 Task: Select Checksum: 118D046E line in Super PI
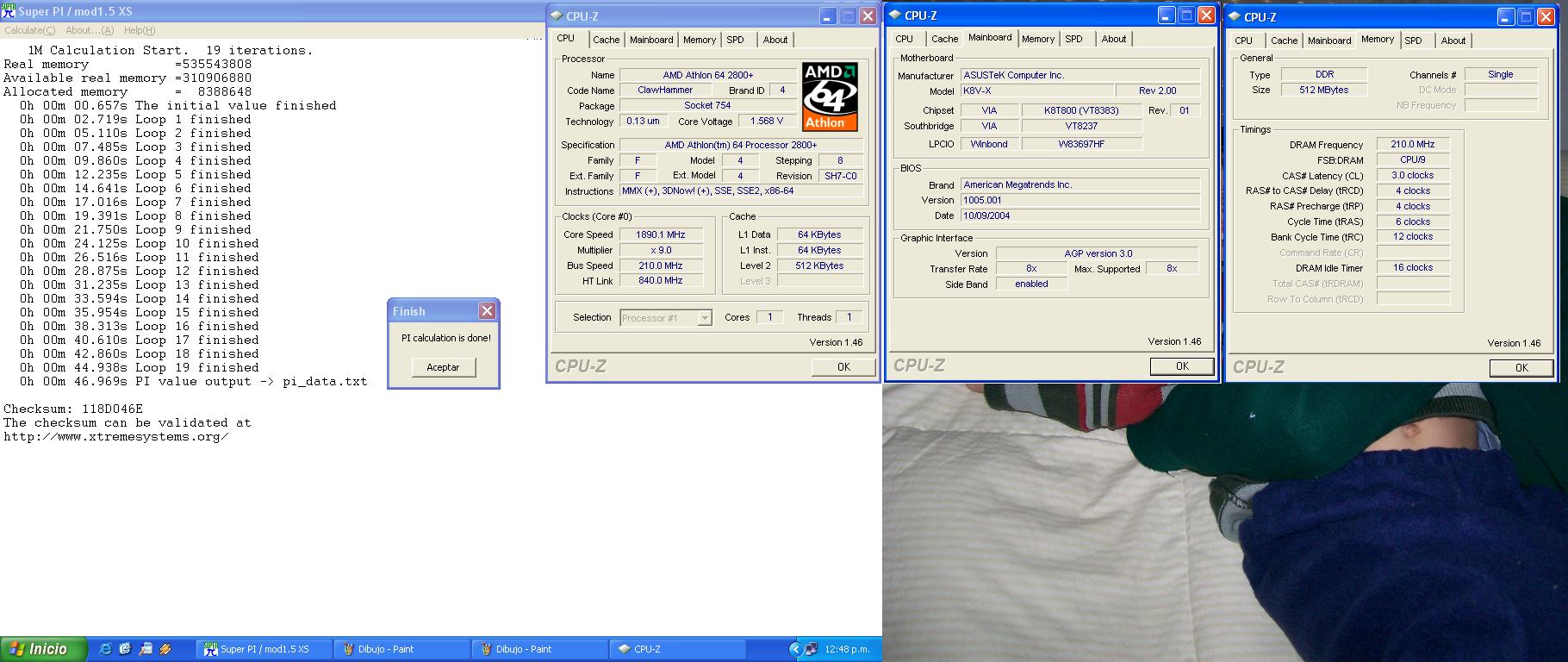73,409
